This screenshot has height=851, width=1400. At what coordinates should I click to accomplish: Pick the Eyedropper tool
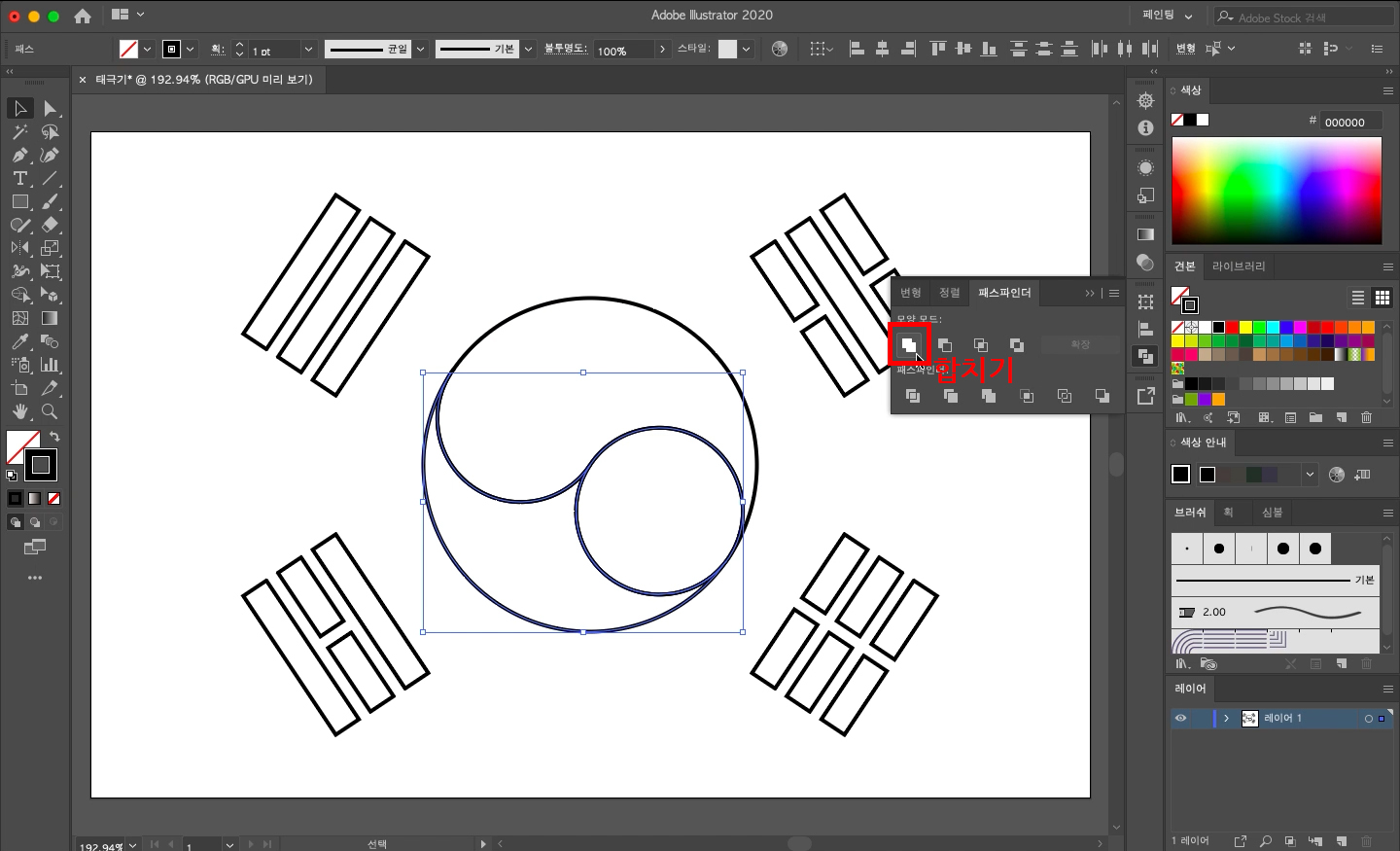19,341
